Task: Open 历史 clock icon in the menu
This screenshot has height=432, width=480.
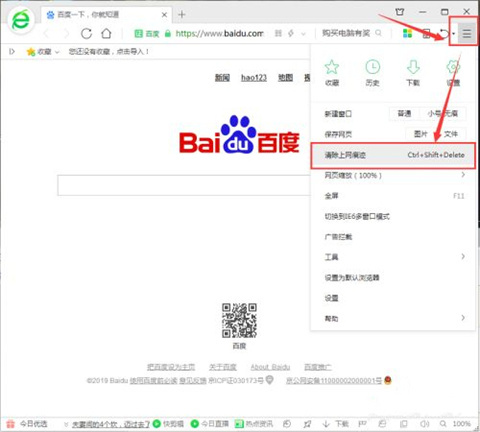Action: [x=372, y=73]
